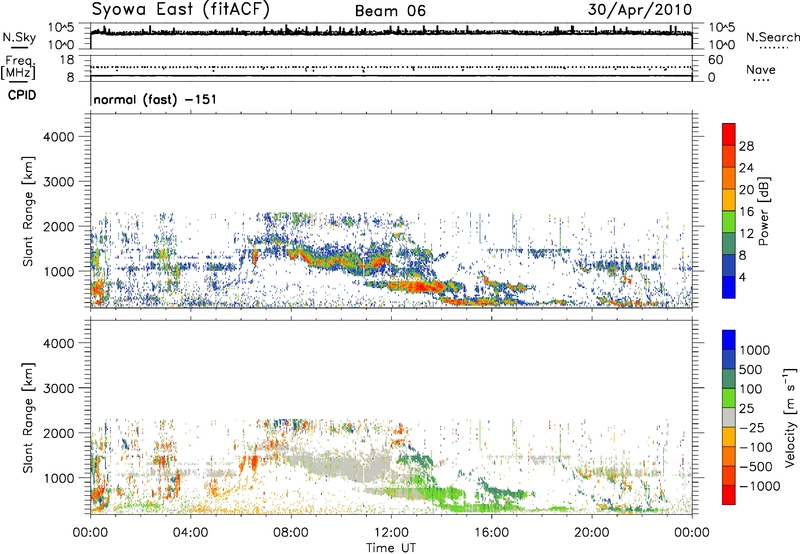Image resolution: width=800 pixels, height=554 pixels.
Task: Click the 'Syowa East (fitACF)' title text
Action: point(180,9)
